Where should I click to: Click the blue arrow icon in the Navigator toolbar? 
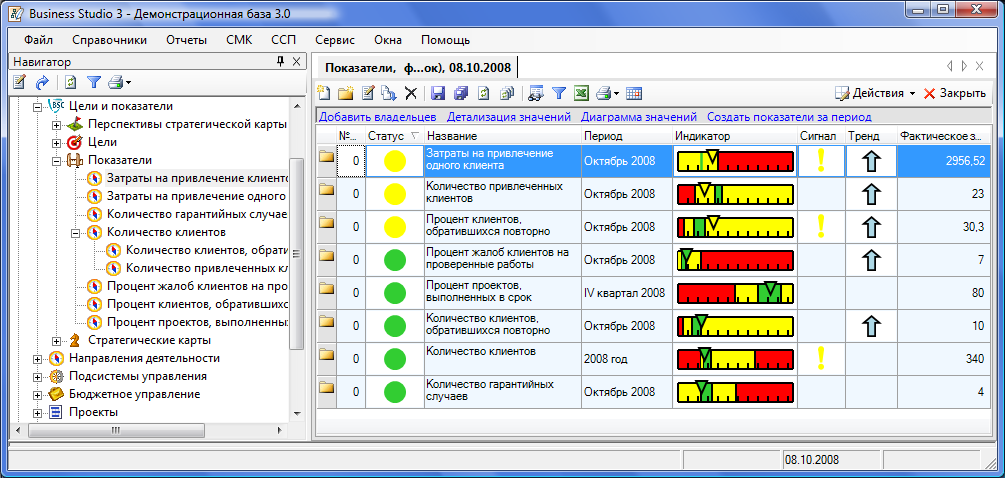42,82
